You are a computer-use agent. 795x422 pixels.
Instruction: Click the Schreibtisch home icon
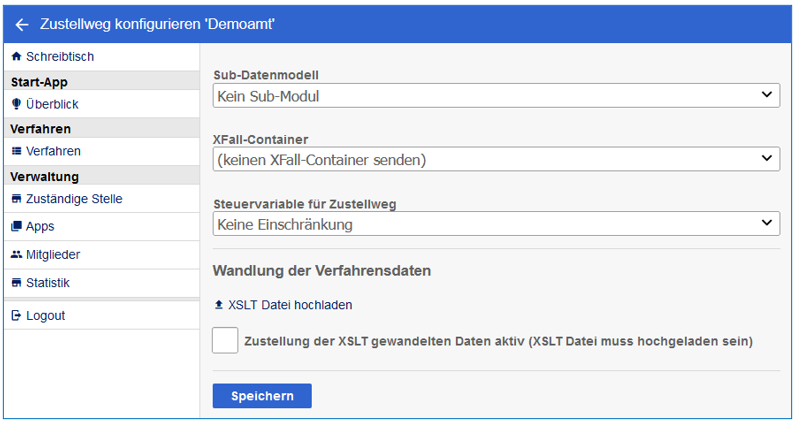(x=16, y=57)
